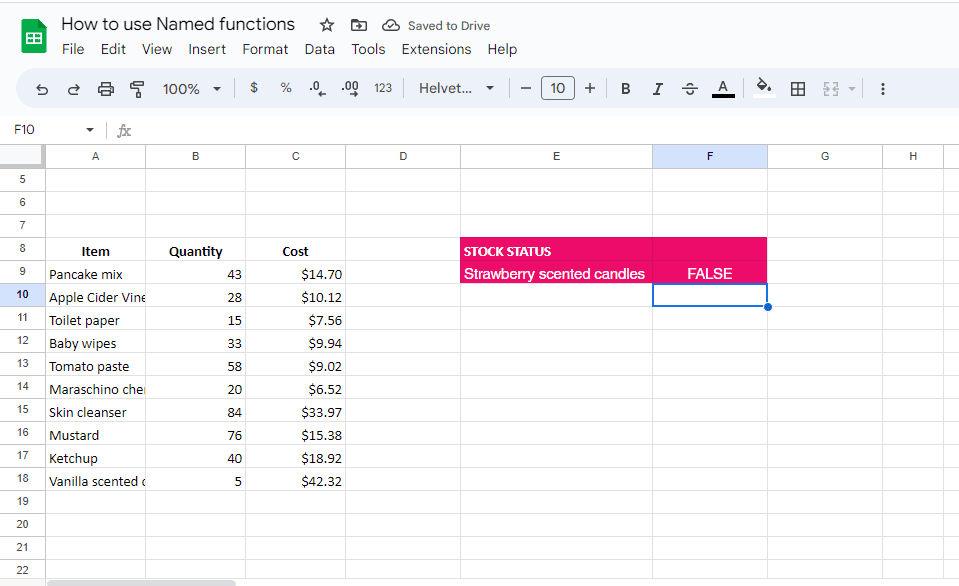Click the undo arrow icon
Screen dimensions: 959x586
(x=42, y=89)
